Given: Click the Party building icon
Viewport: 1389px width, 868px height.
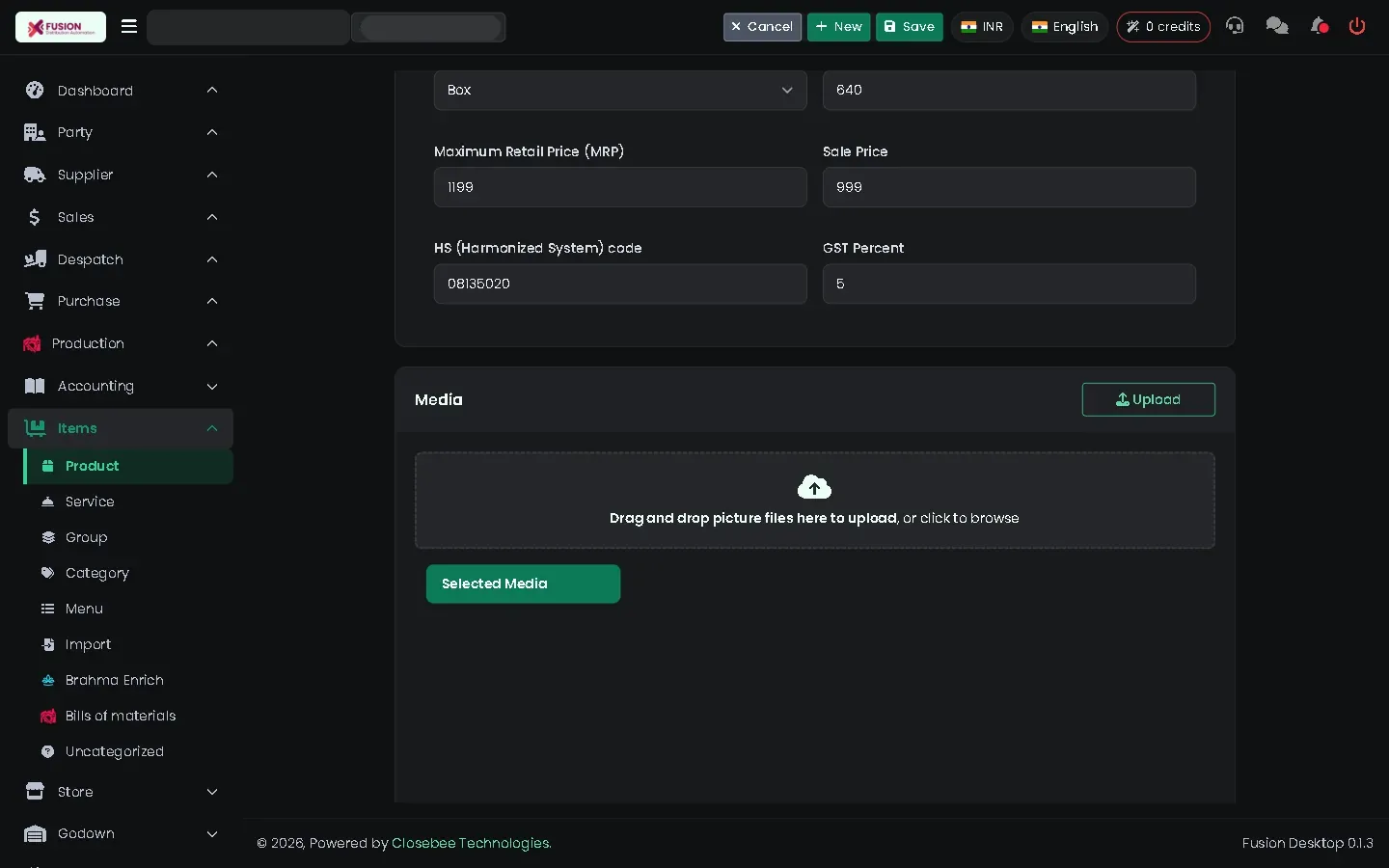Looking at the screenshot, I should (35, 132).
